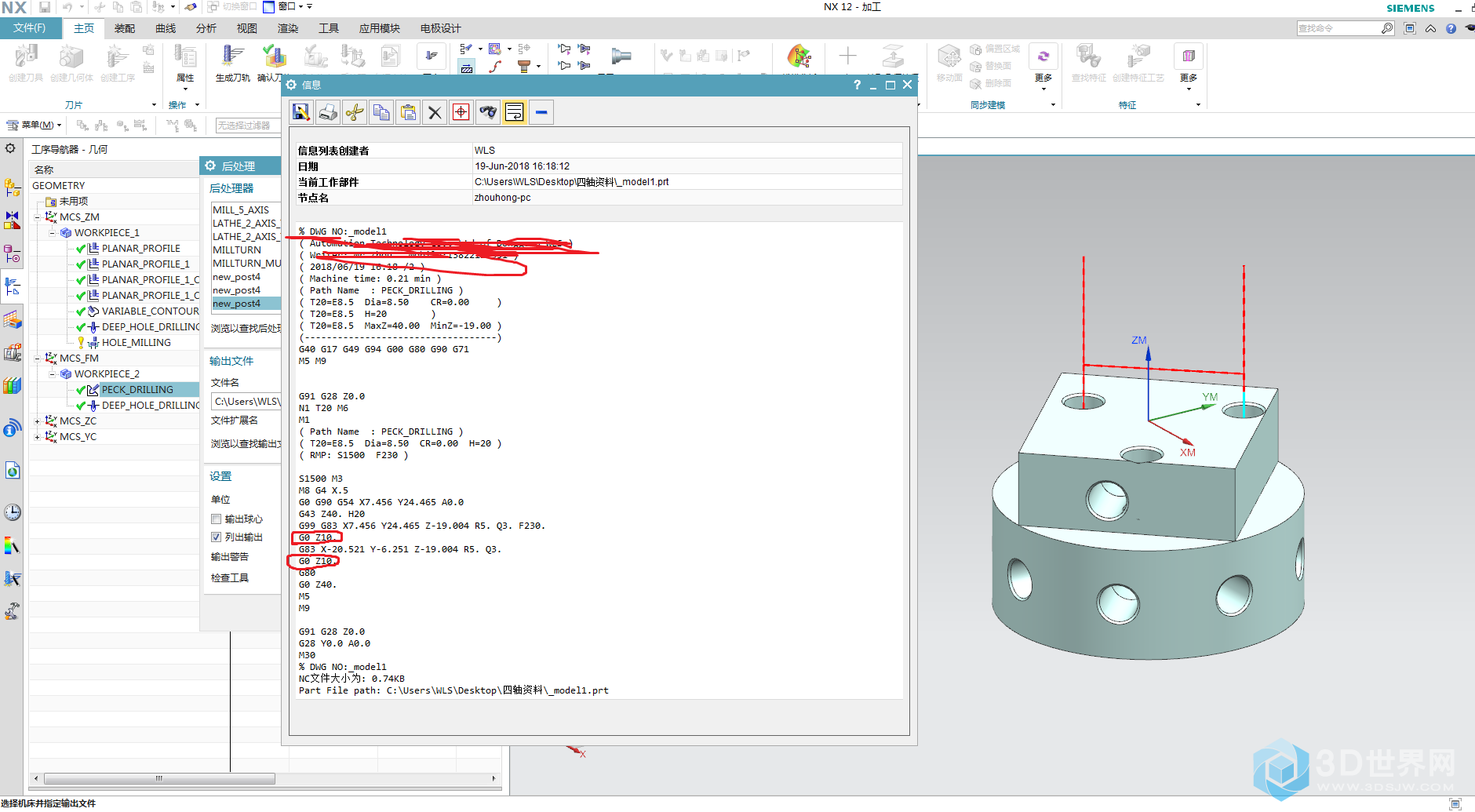1475x812 pixels.
Task: Click 输出警告 setting label
Action: 229,556
